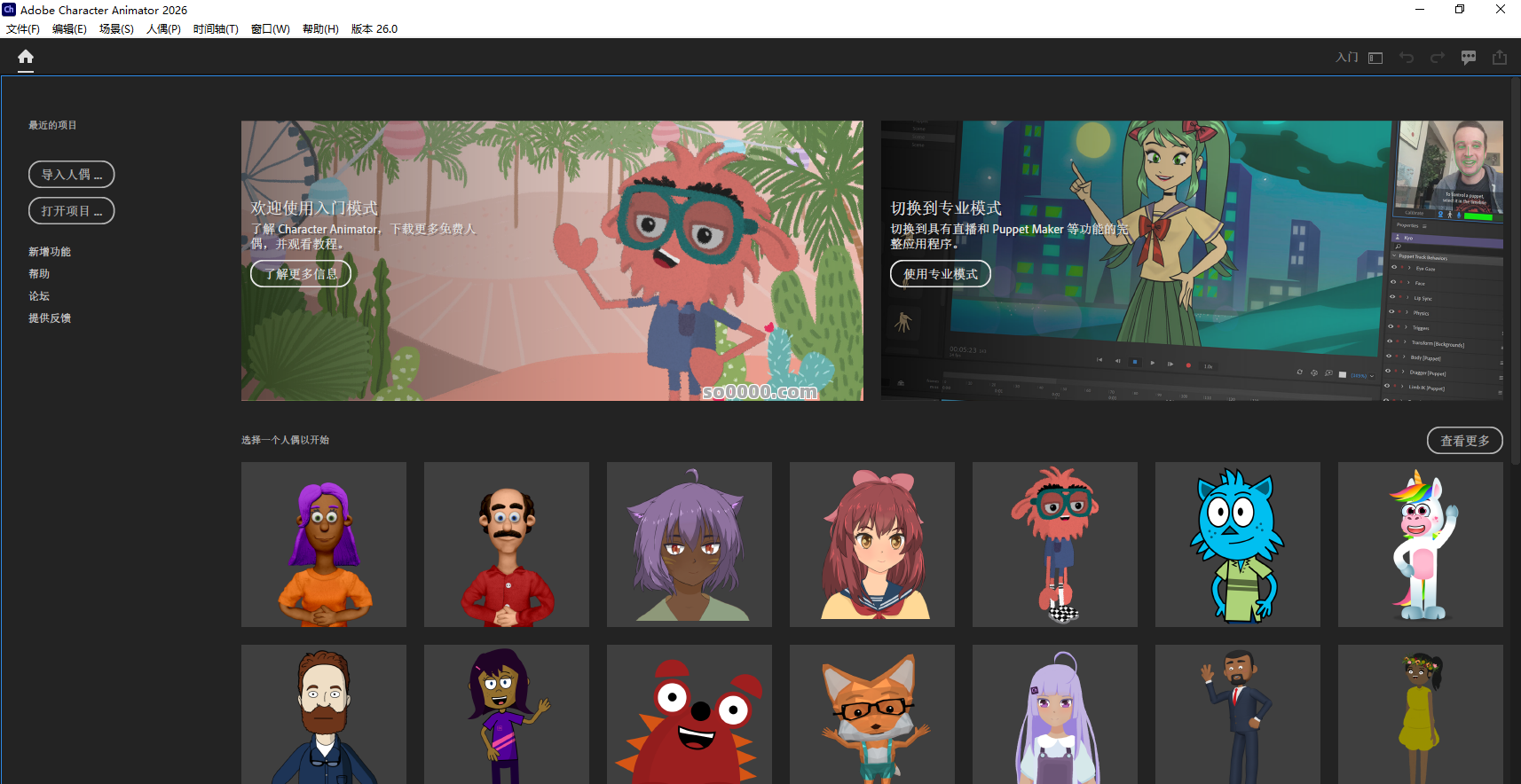Open the 时间轴(T) menu
1521x784 pixels.
(216, 28)
